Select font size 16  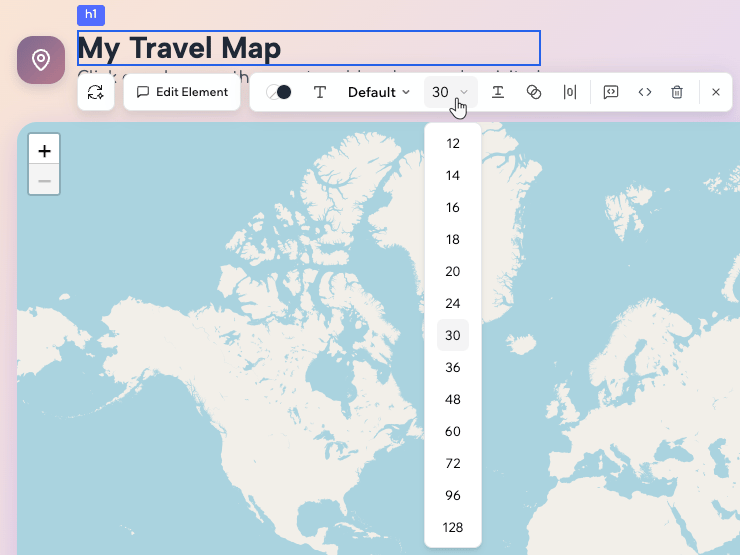point(453,208)
